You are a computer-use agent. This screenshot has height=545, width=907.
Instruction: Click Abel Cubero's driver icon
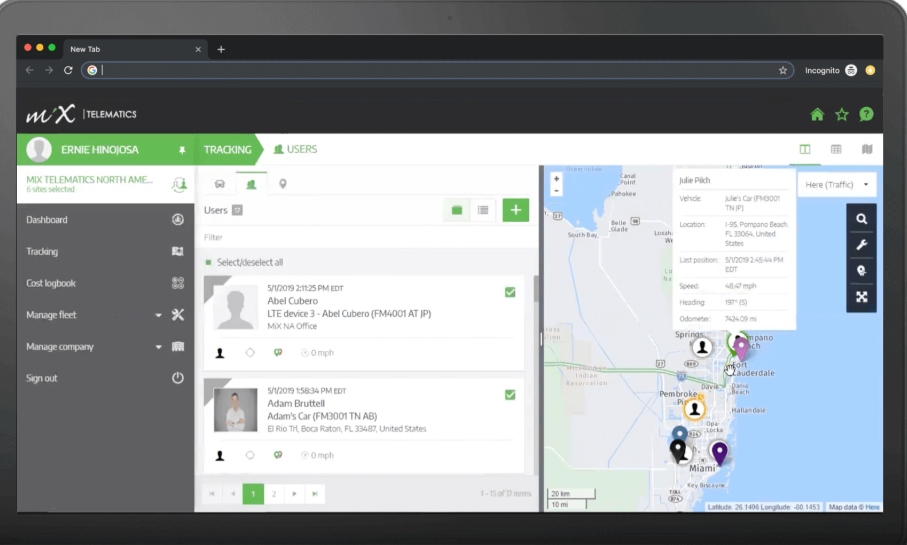[220, 353]
